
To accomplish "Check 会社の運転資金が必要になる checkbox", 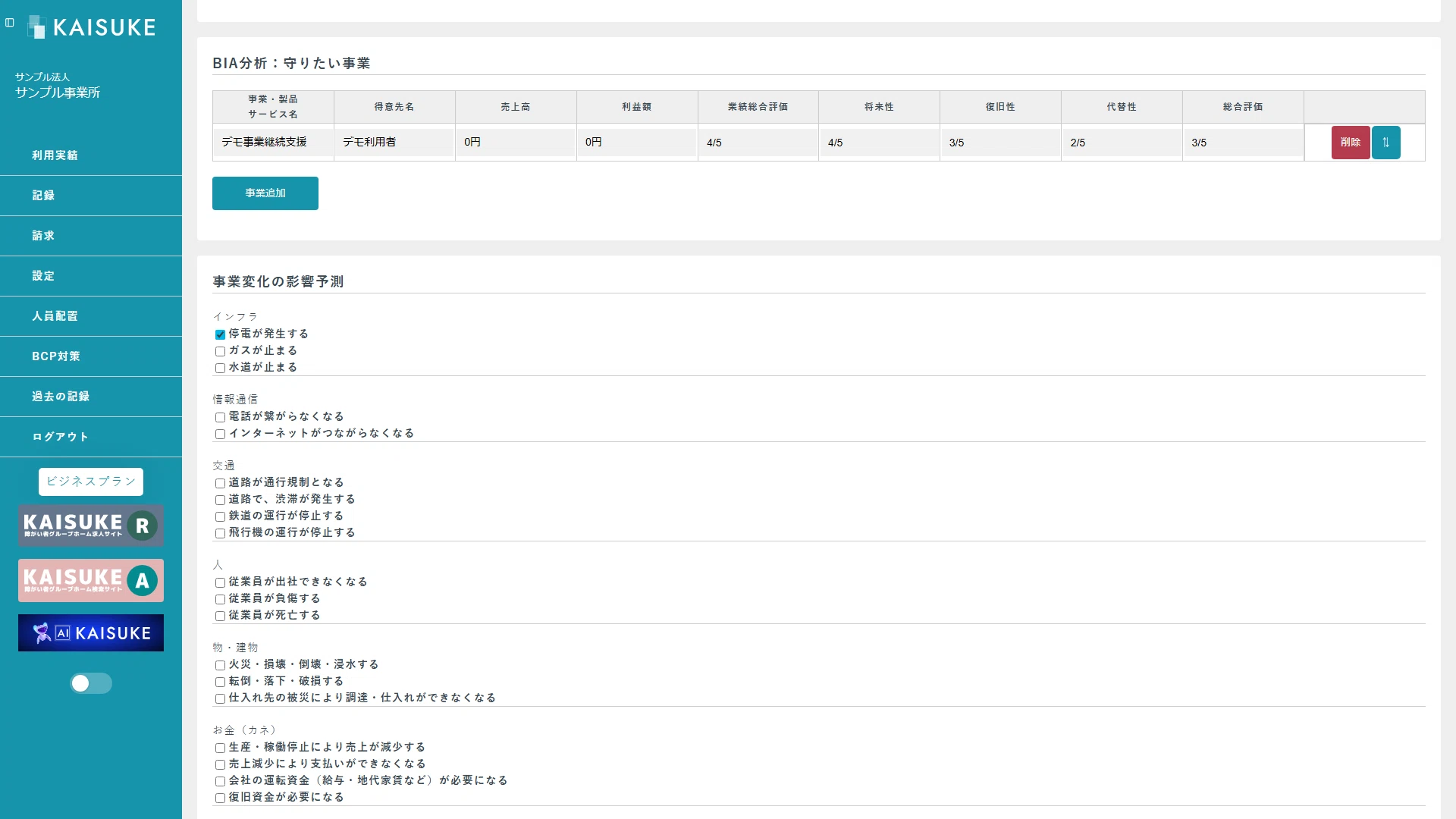I will click(220, 781).
